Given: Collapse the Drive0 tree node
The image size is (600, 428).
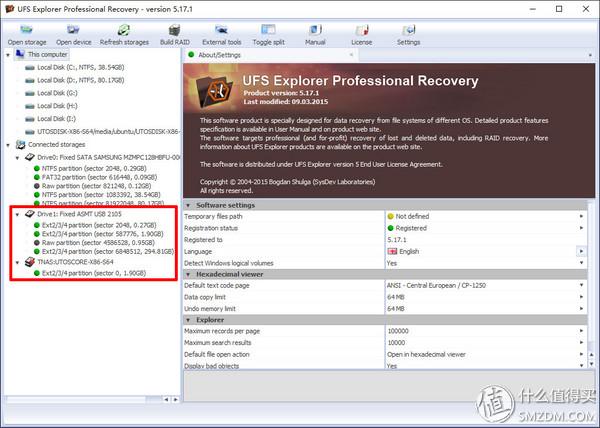Looking at the screenshot, I should [17, 158].
